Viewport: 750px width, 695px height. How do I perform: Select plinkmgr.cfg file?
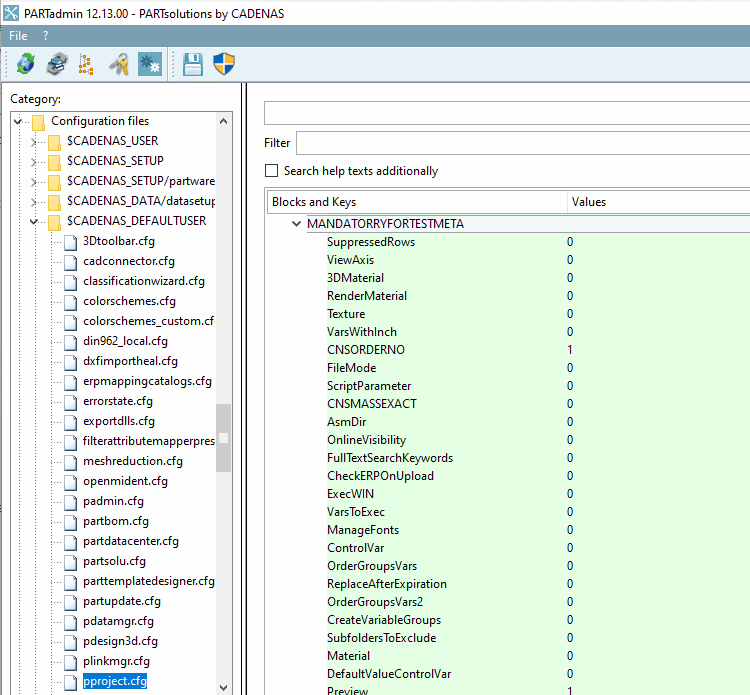116,662
